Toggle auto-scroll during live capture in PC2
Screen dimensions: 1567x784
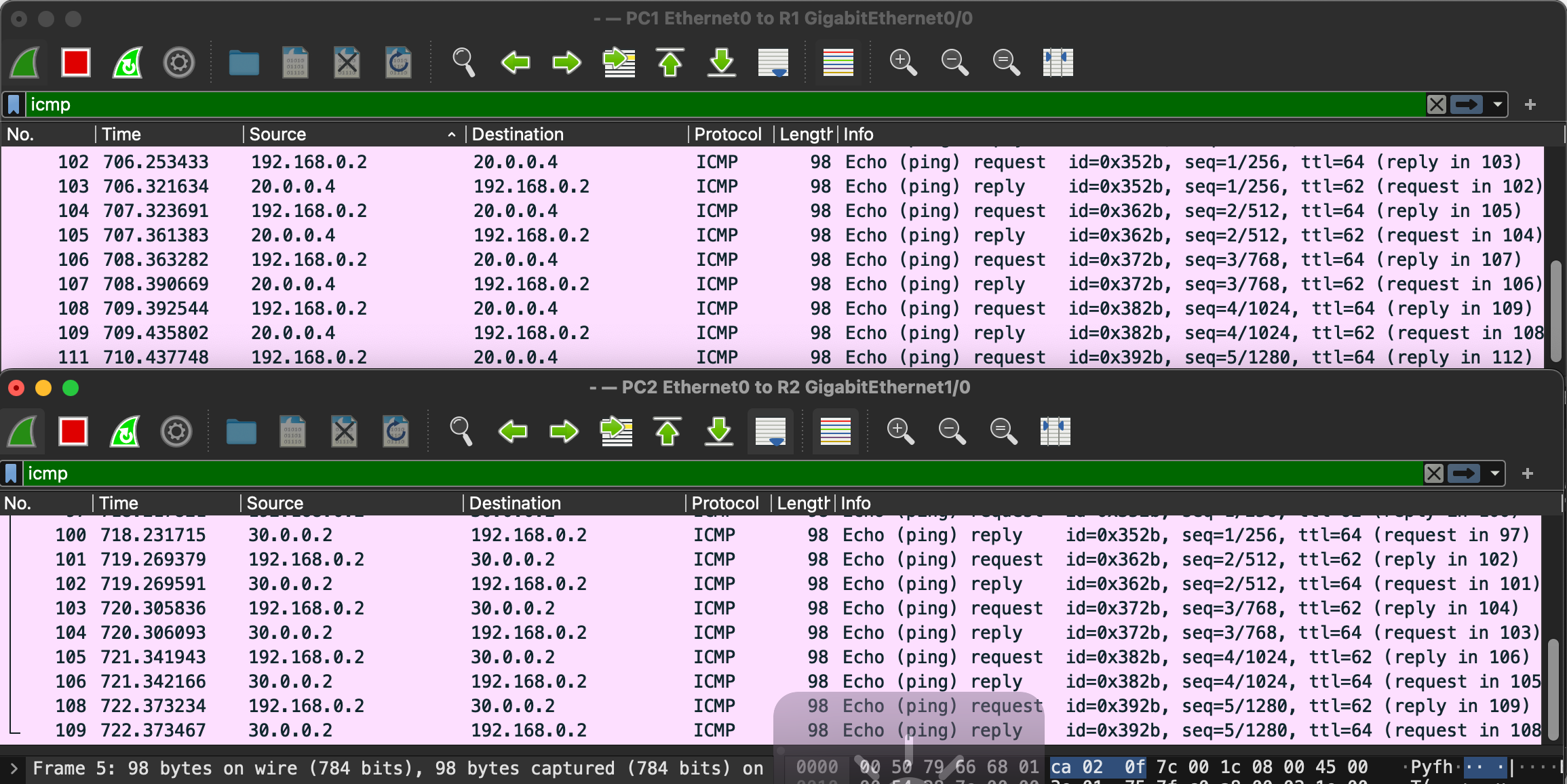tap(771, 432)
